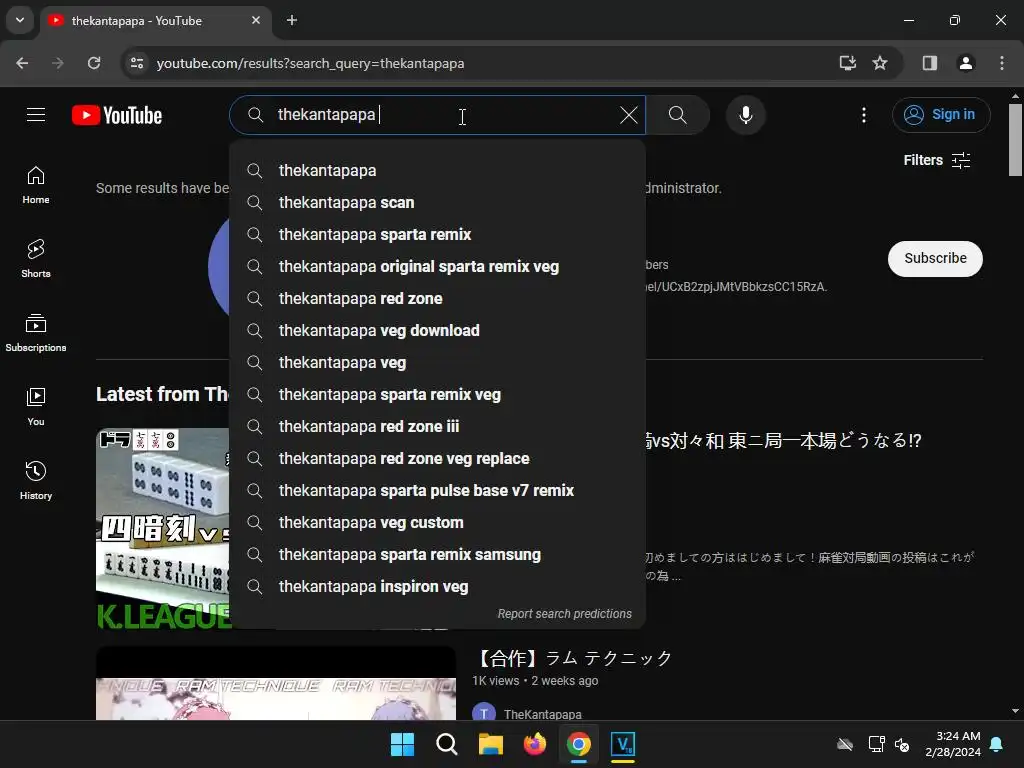Click the Sign in button

pos(940,115)
